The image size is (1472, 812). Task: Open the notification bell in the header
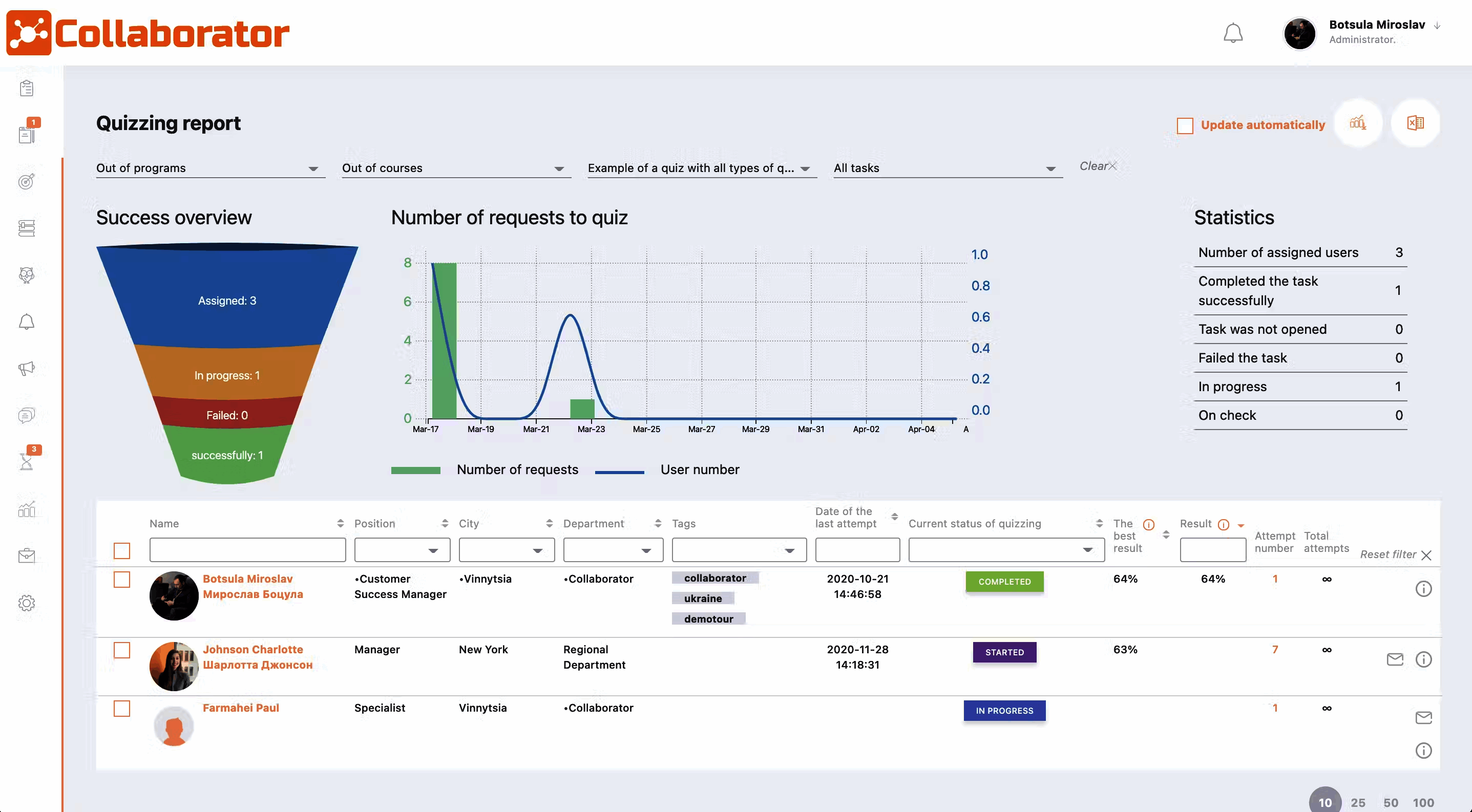(1234, 33)
